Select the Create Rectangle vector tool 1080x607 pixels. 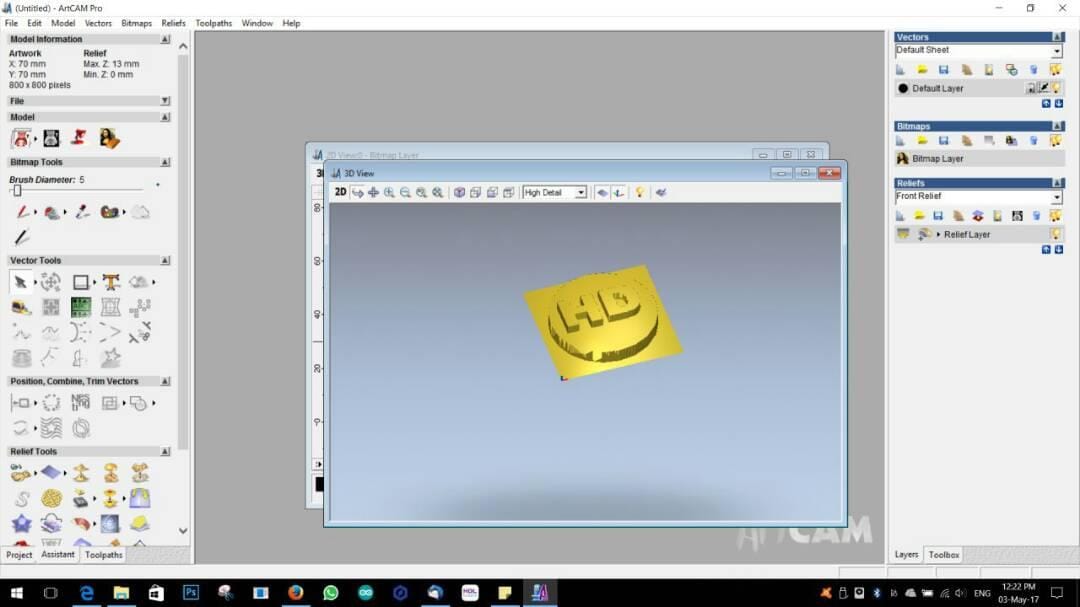coord(81,282)
